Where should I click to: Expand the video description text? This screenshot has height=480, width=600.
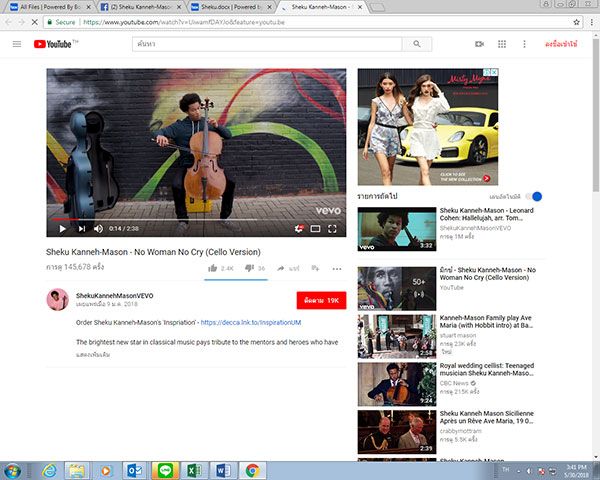93,355
